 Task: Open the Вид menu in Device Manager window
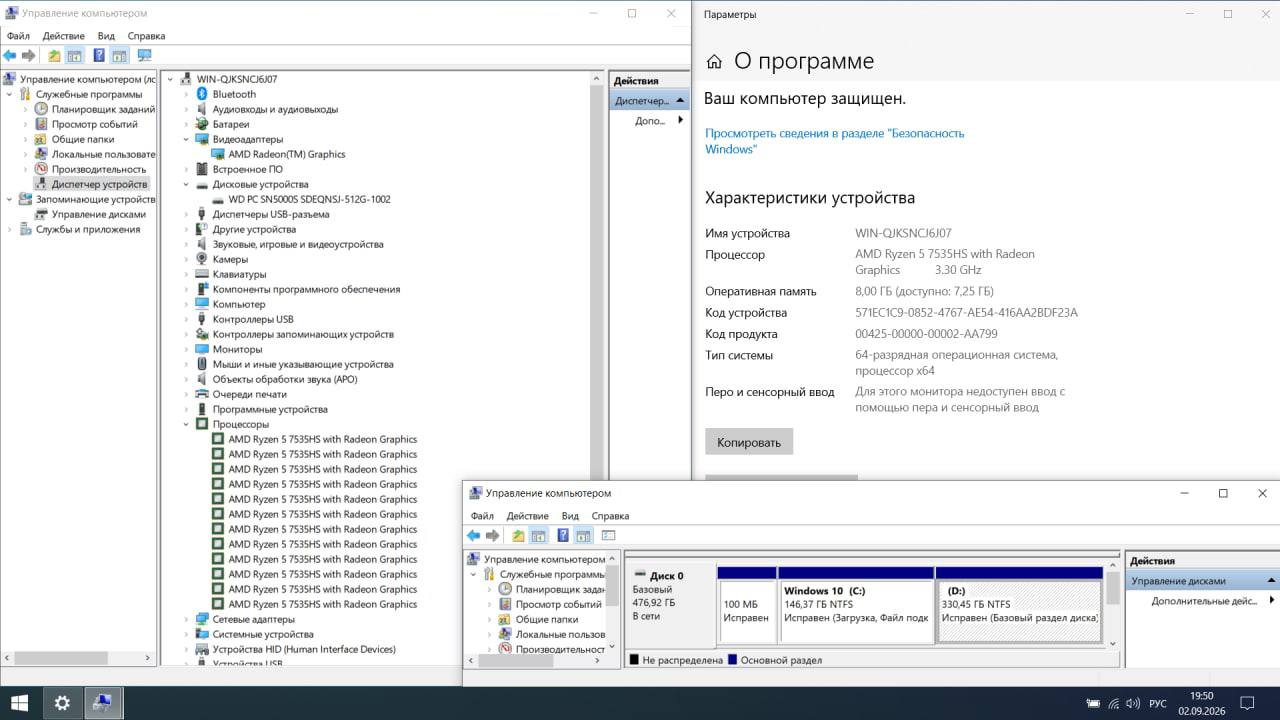pyautogui.click(x=106, y=36)
